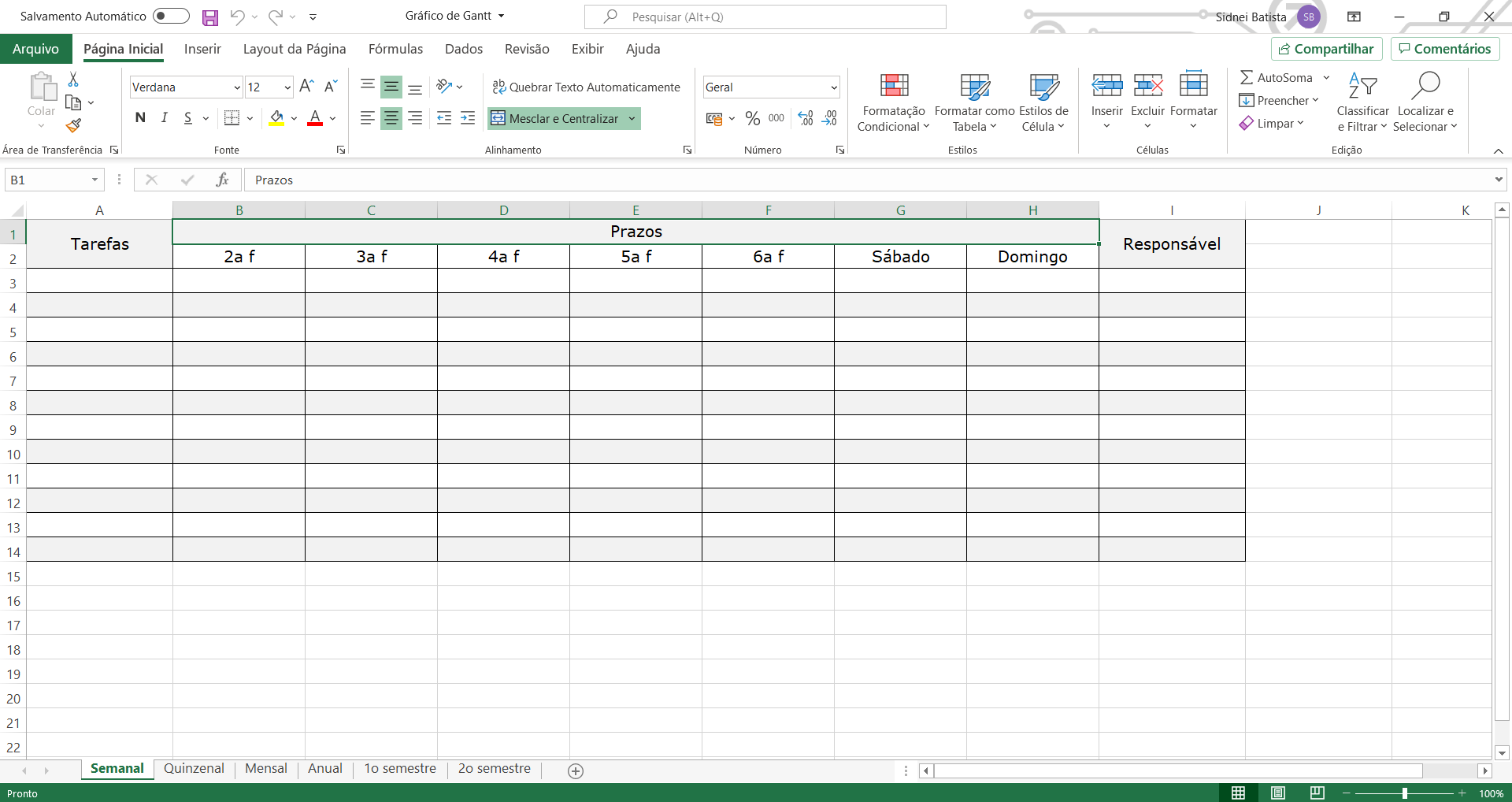Increase decimal places
The image size is (1512, 802).
point(805,118)
